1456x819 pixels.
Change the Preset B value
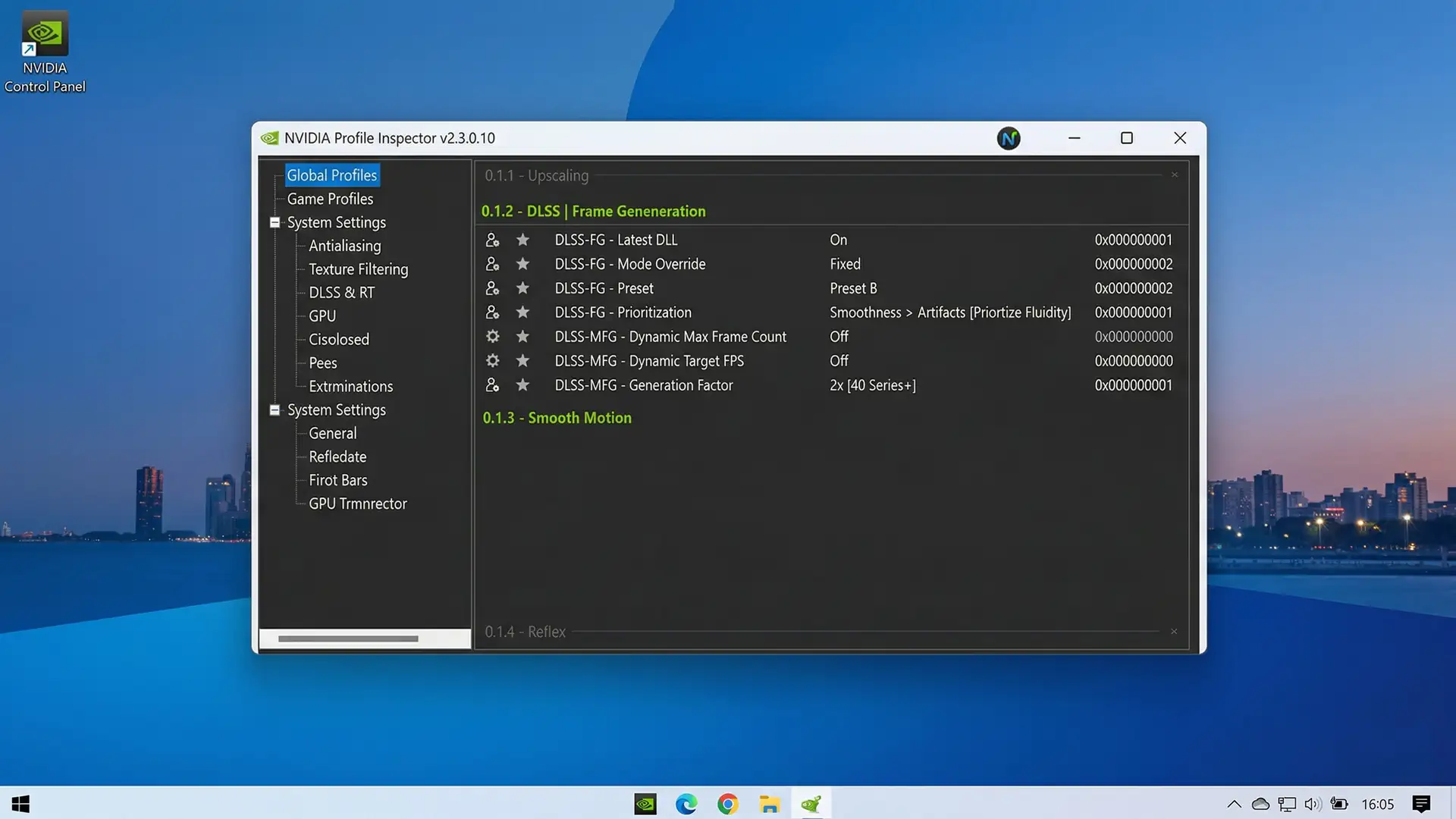pos(853,288)
